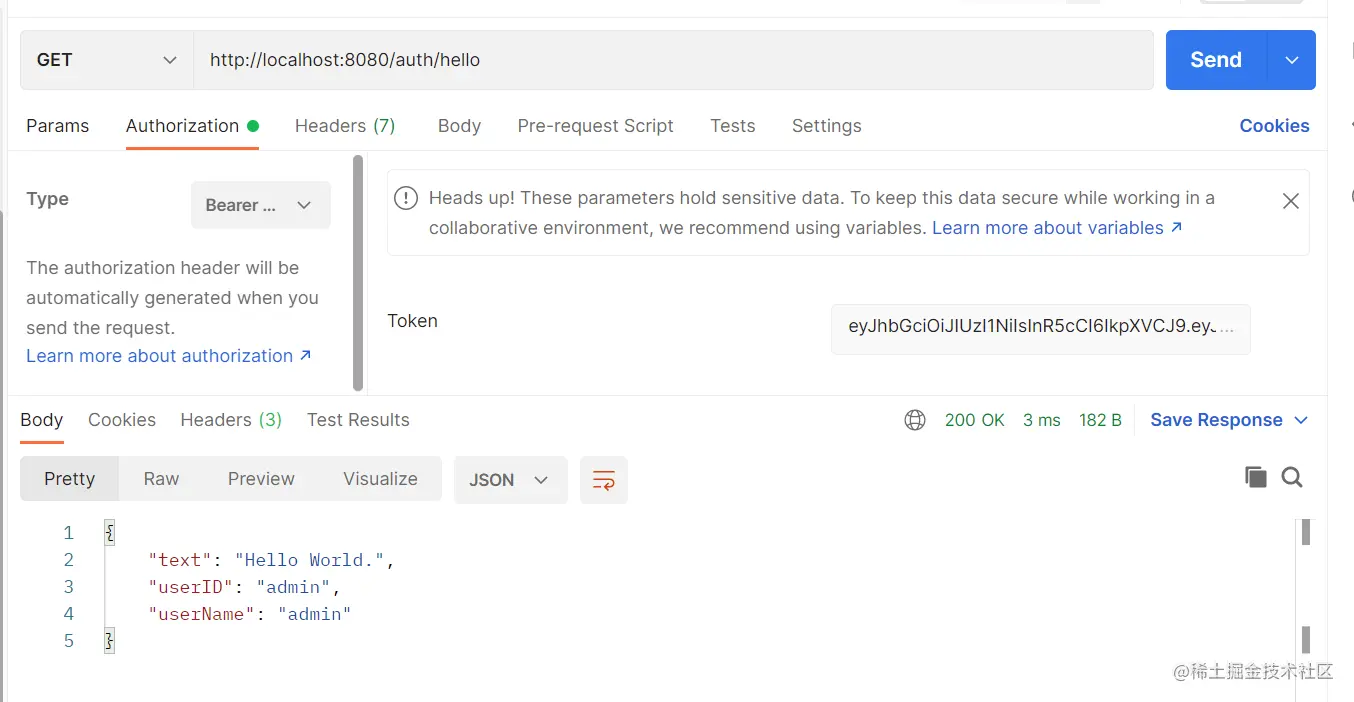
Task: Click the Type label
Action: click(47, 199)
